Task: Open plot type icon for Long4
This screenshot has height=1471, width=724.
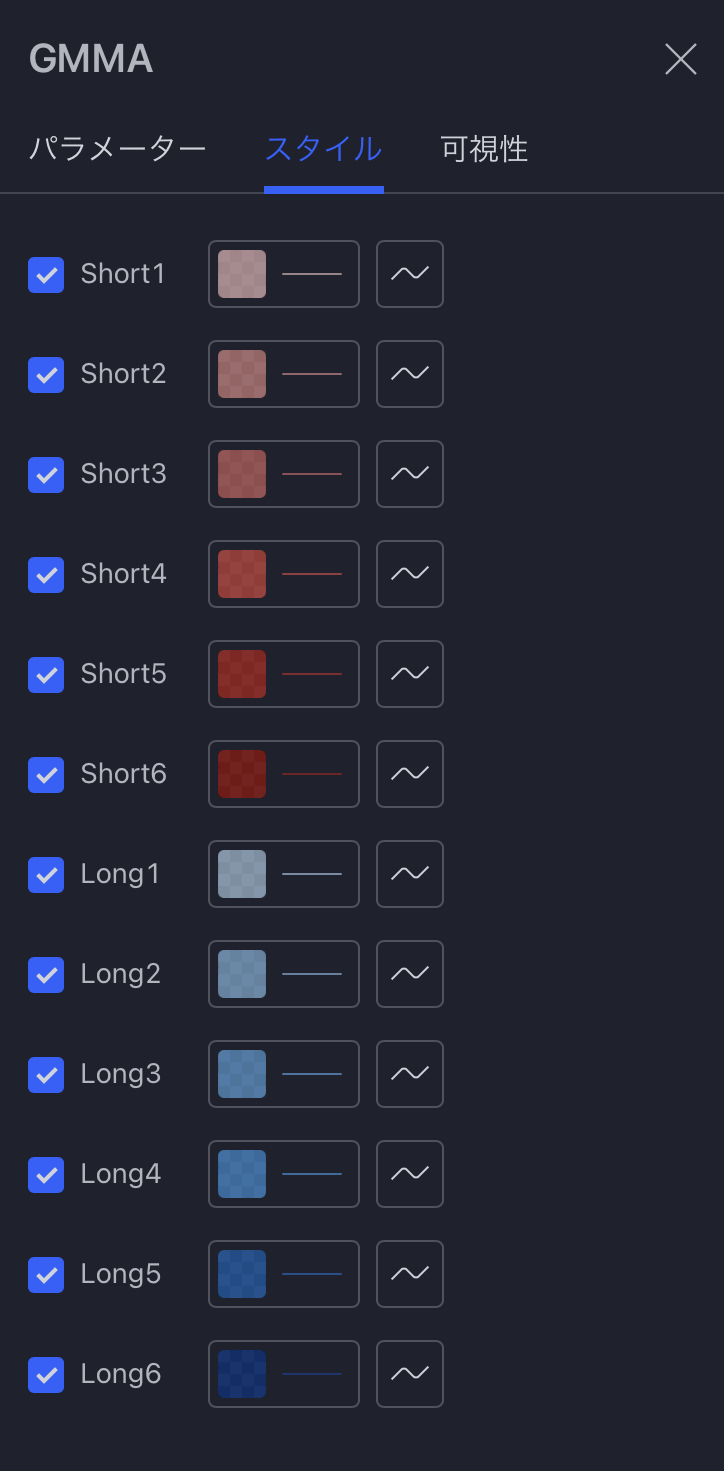Action: click(x=410, y=1174)
